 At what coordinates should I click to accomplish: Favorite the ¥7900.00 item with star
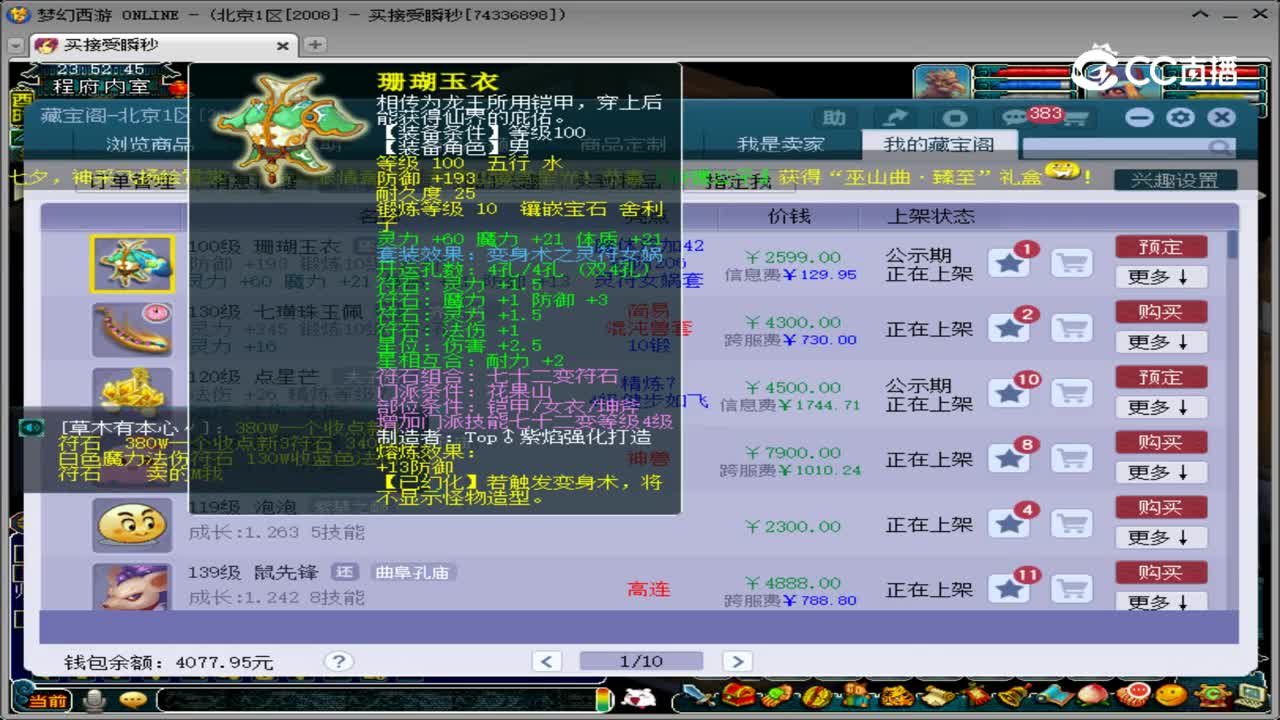click(x=1010, y=458)
